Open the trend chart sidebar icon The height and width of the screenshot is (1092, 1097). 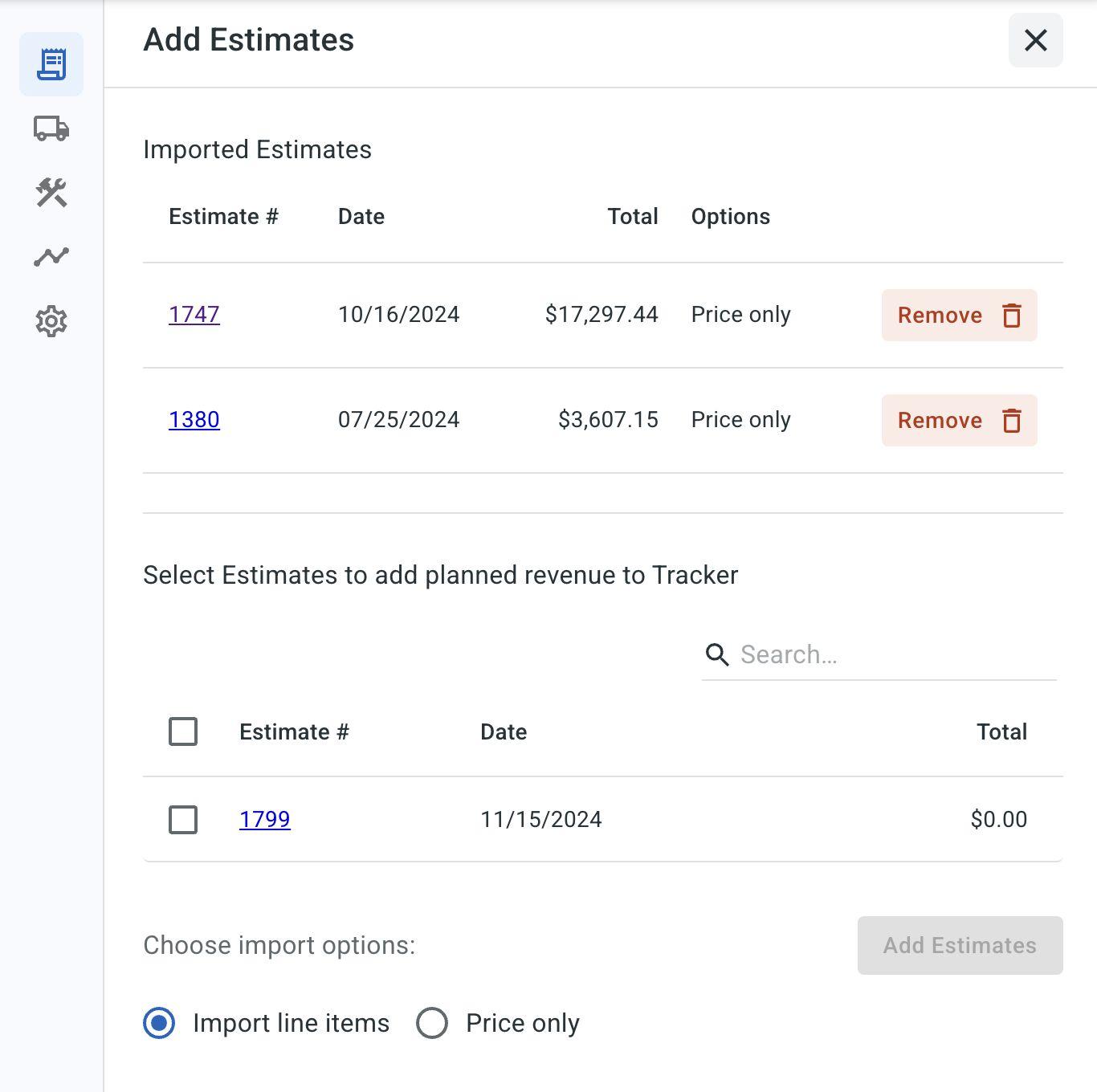click(51, 257)
